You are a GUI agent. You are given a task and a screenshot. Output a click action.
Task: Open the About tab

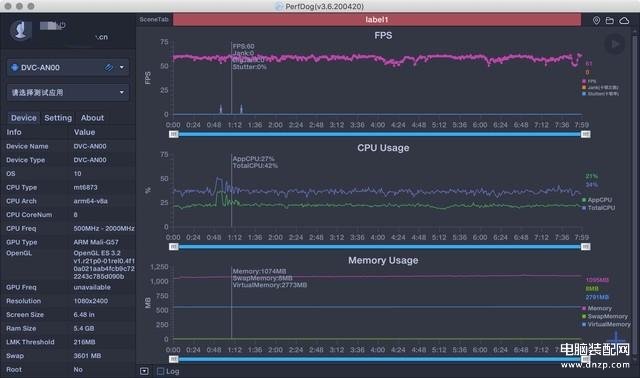(92, 118)
